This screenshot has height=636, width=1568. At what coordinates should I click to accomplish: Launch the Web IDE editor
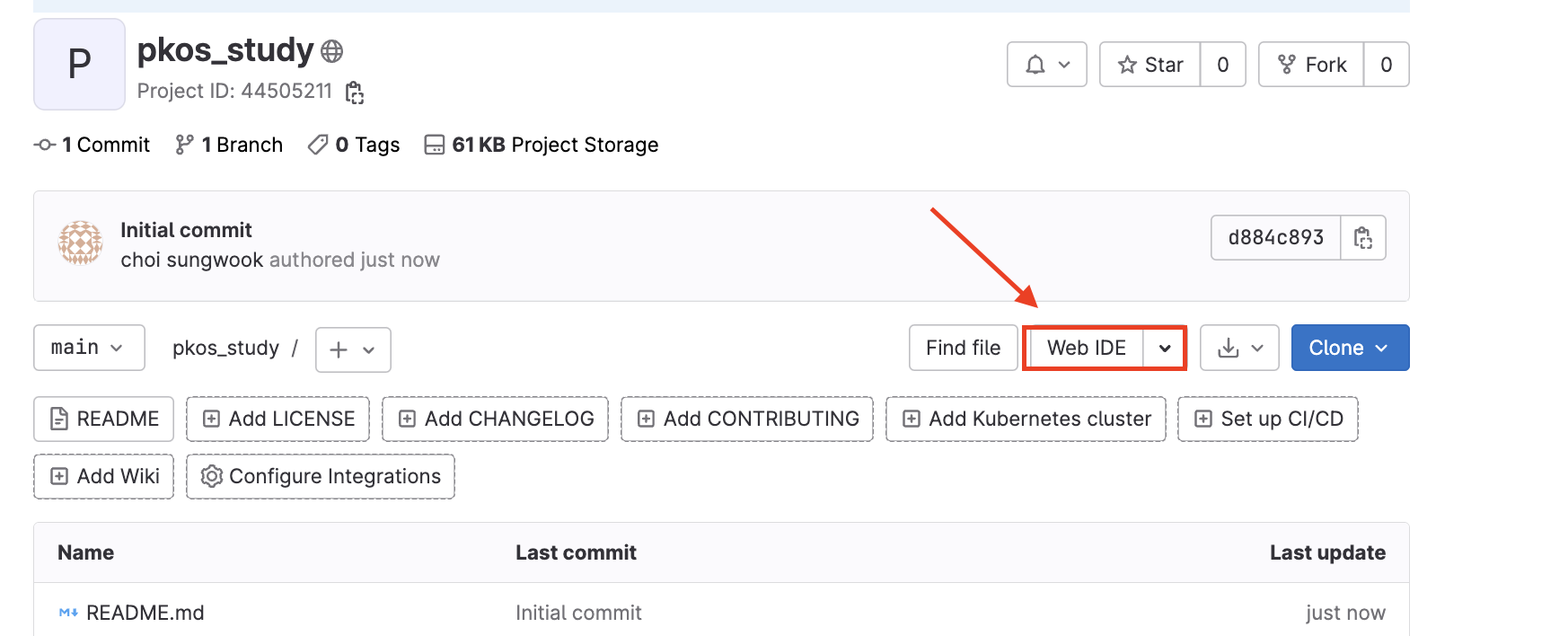pos(1086,349)
